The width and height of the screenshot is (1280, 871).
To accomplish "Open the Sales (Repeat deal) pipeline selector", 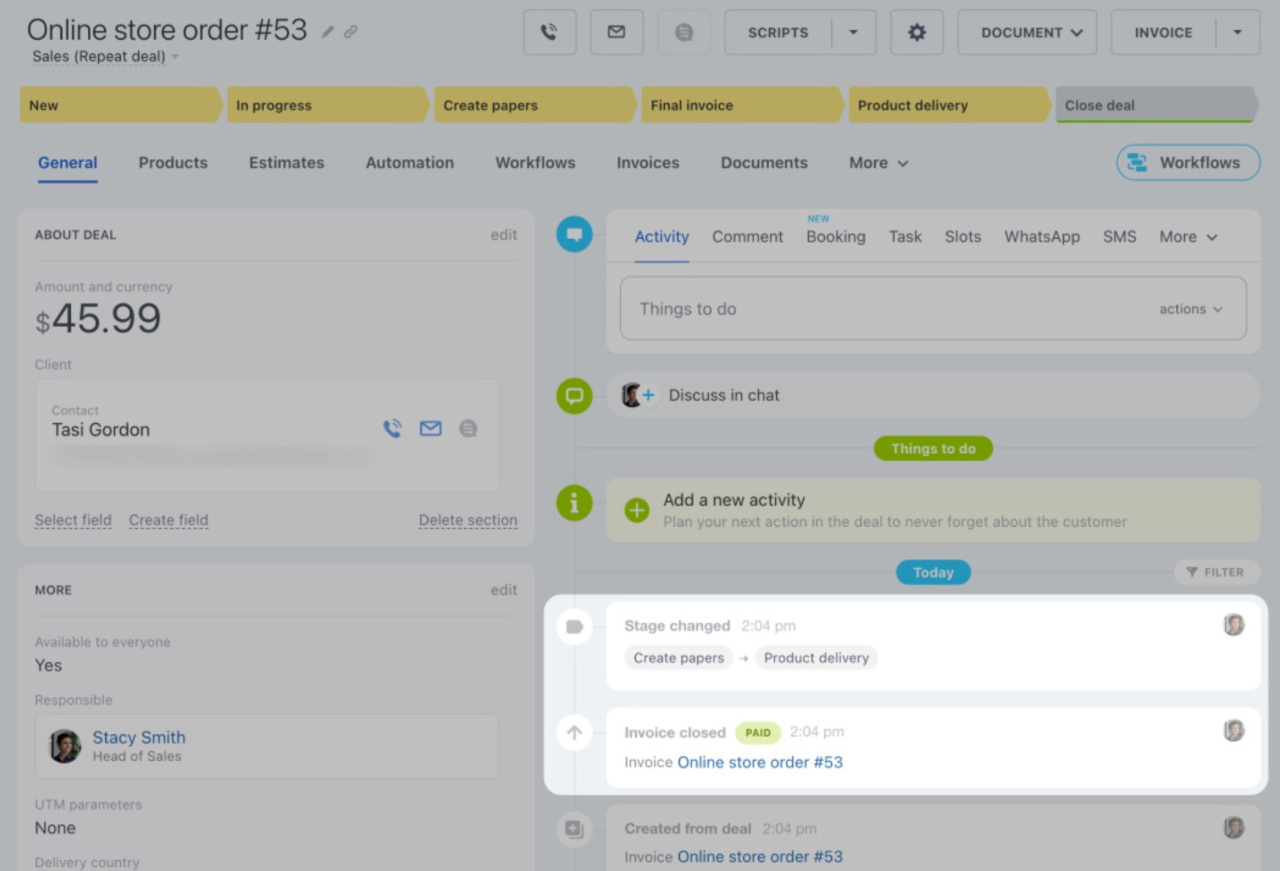I will (105, 57).
